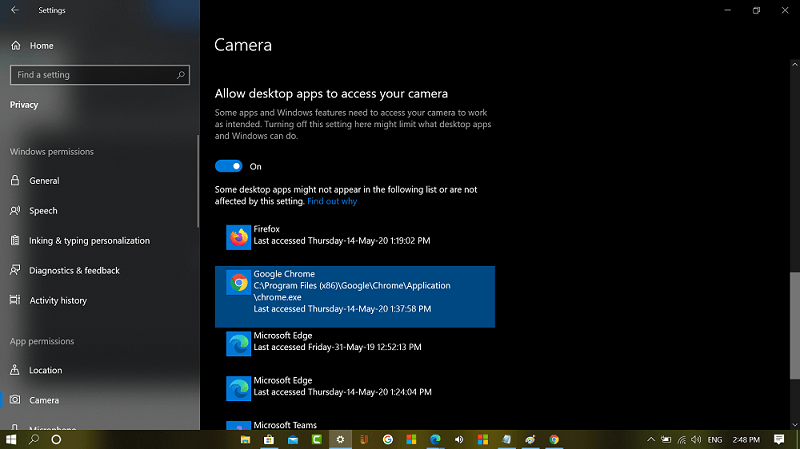800x449 pixels.
Task: Click the Camera icon in sidebar
Action: [x=15, y=400]
